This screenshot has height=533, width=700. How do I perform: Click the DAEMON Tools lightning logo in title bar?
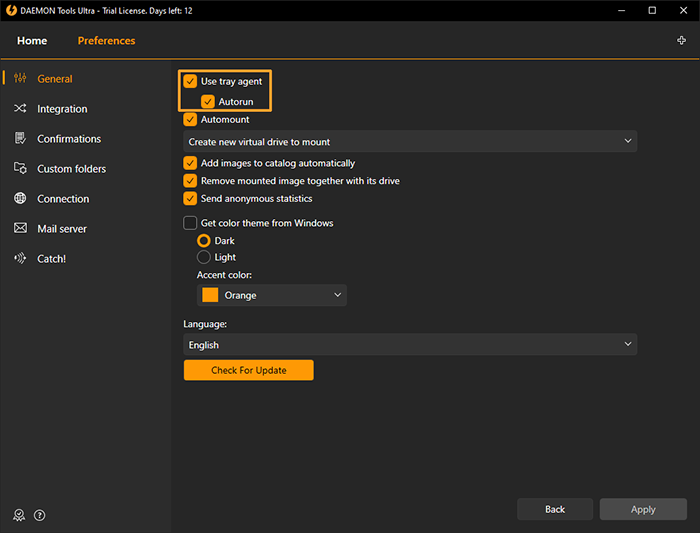(x=11, y=10)
